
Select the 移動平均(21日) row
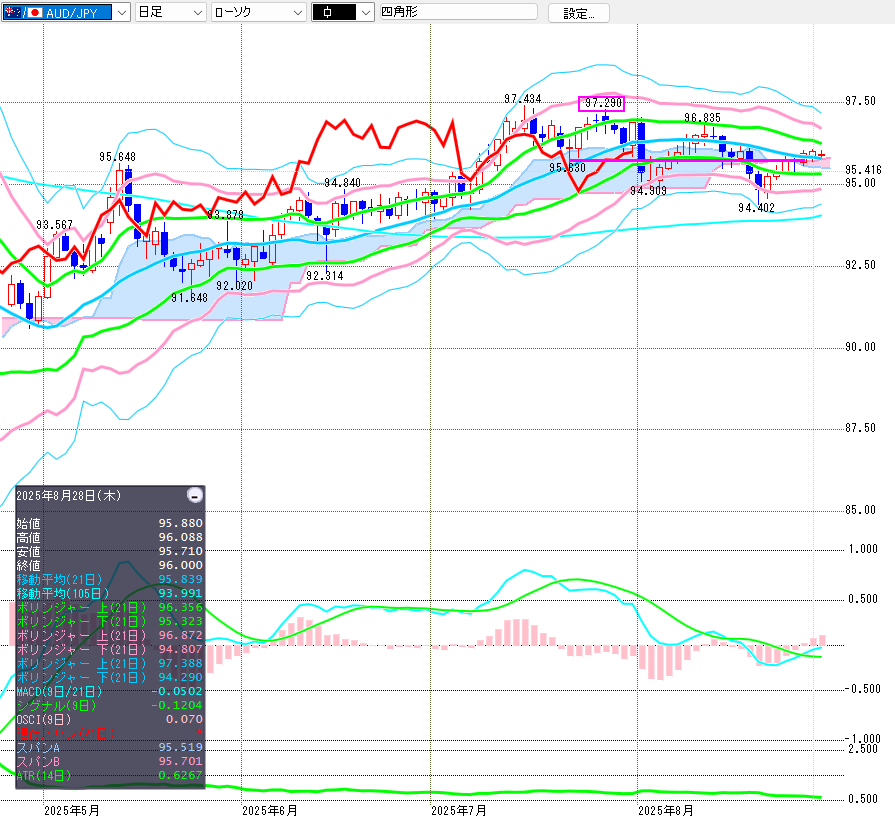click(x=110, y=579)
